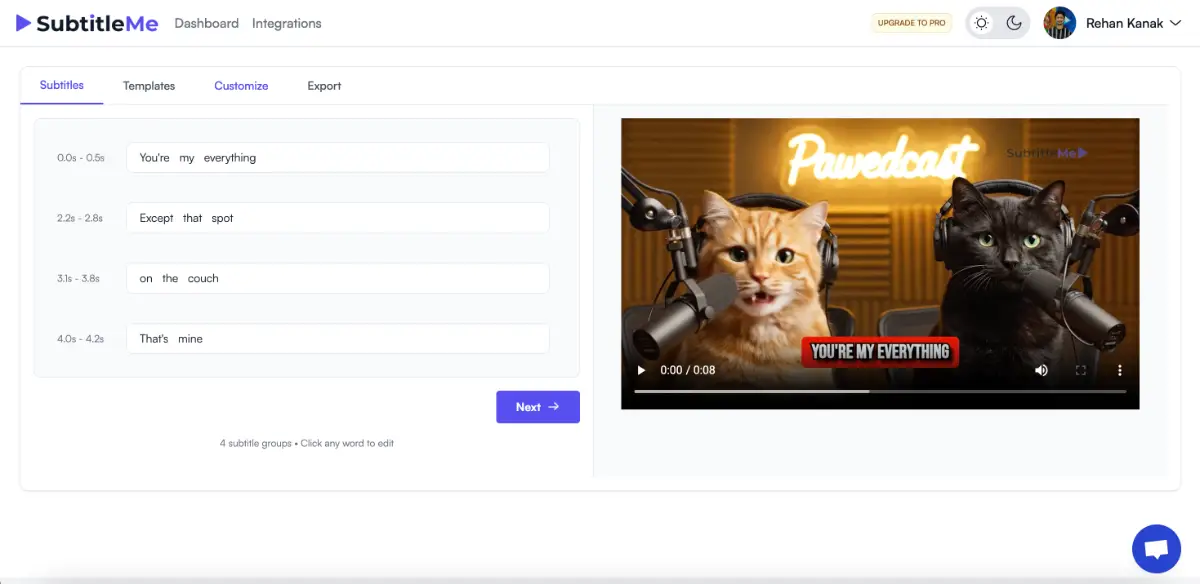
Task: Open the Export tab
Action: (x=324, y=86)
